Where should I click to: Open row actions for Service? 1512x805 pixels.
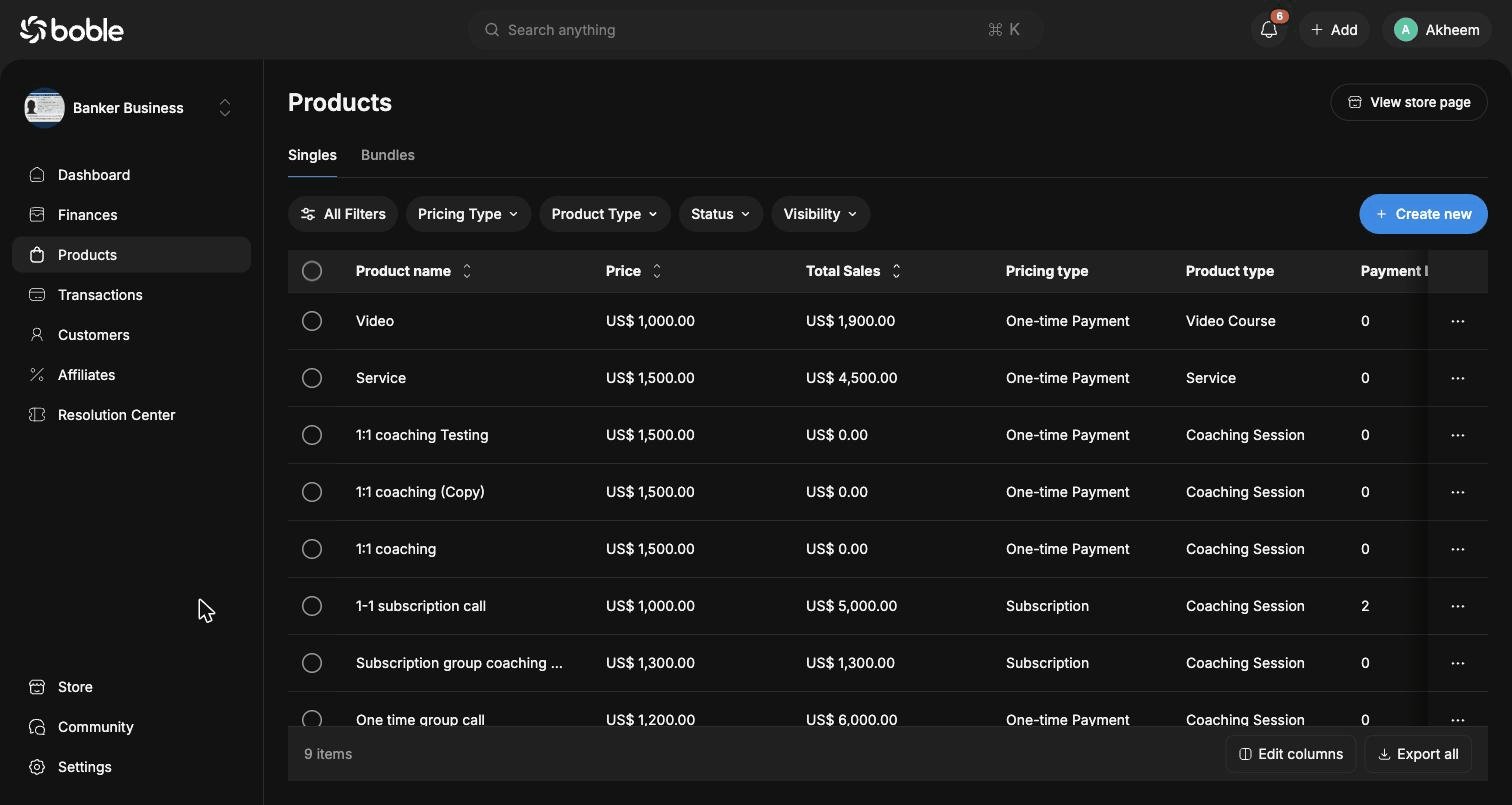tap(1457, 378)
